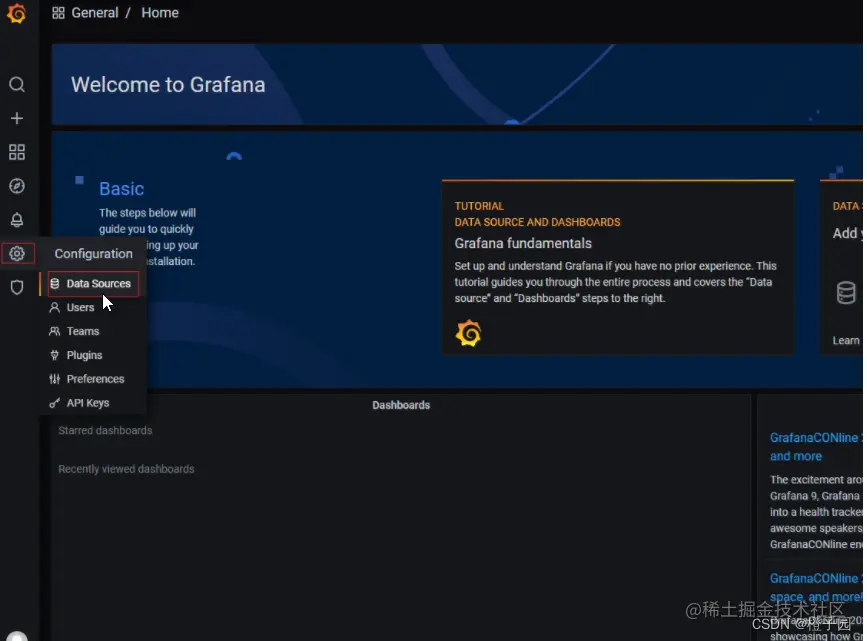867x641 pixels.
Task: Click the Dashboards panel title
Action: (401, 405)
